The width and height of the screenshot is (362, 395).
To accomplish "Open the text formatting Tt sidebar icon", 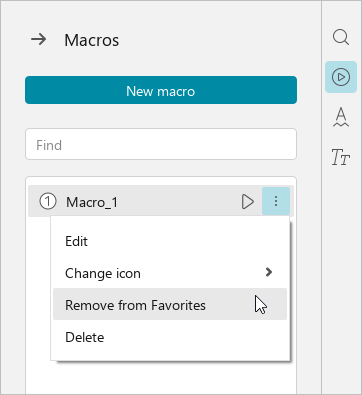I will (x=340, y=157).
